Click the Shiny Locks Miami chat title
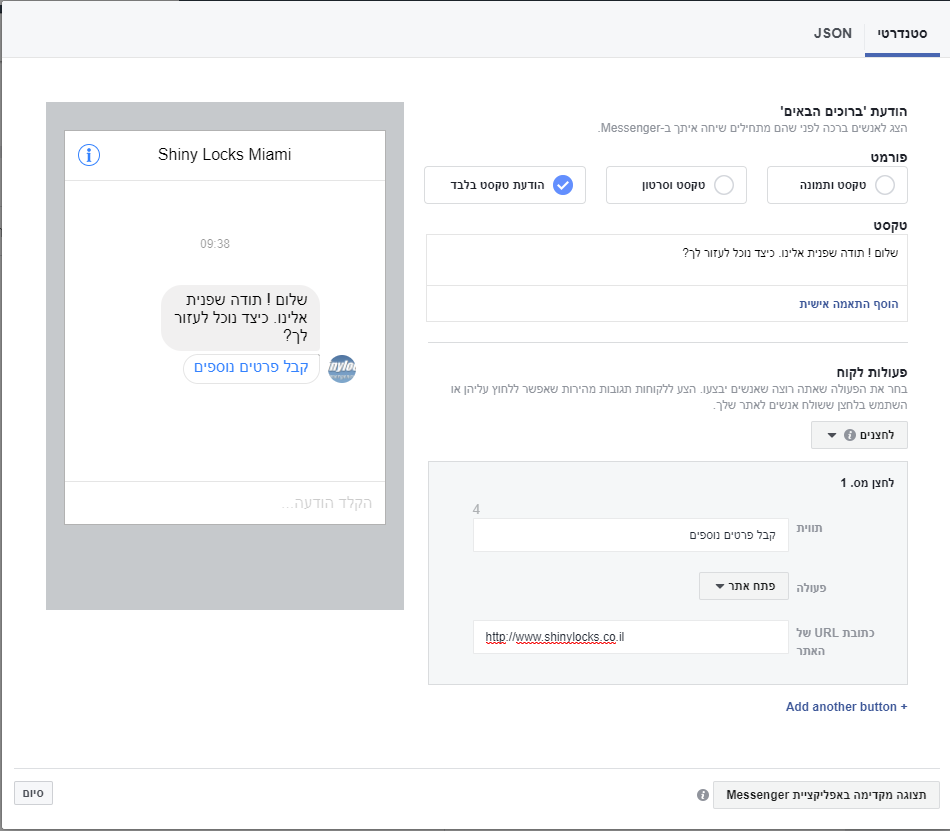The width and height of the screenshot is (950, 831). point(225,154)
